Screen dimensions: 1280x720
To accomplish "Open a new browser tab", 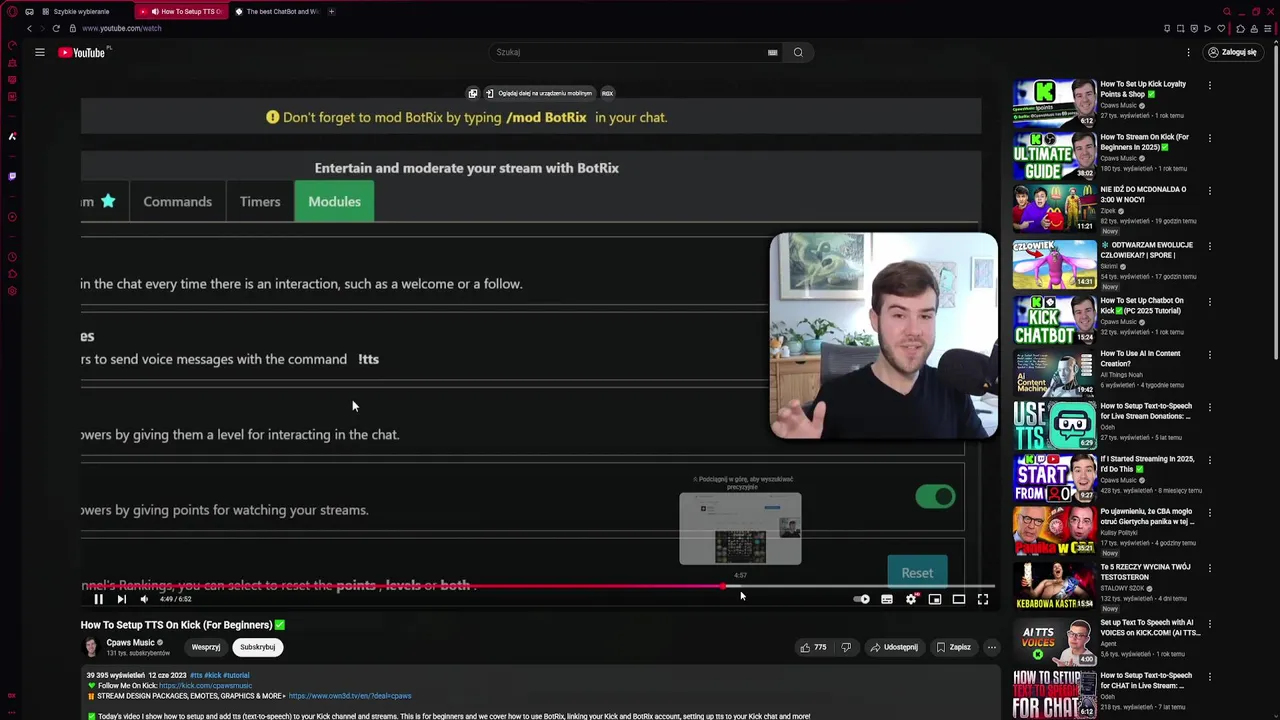I will (331, 11).
